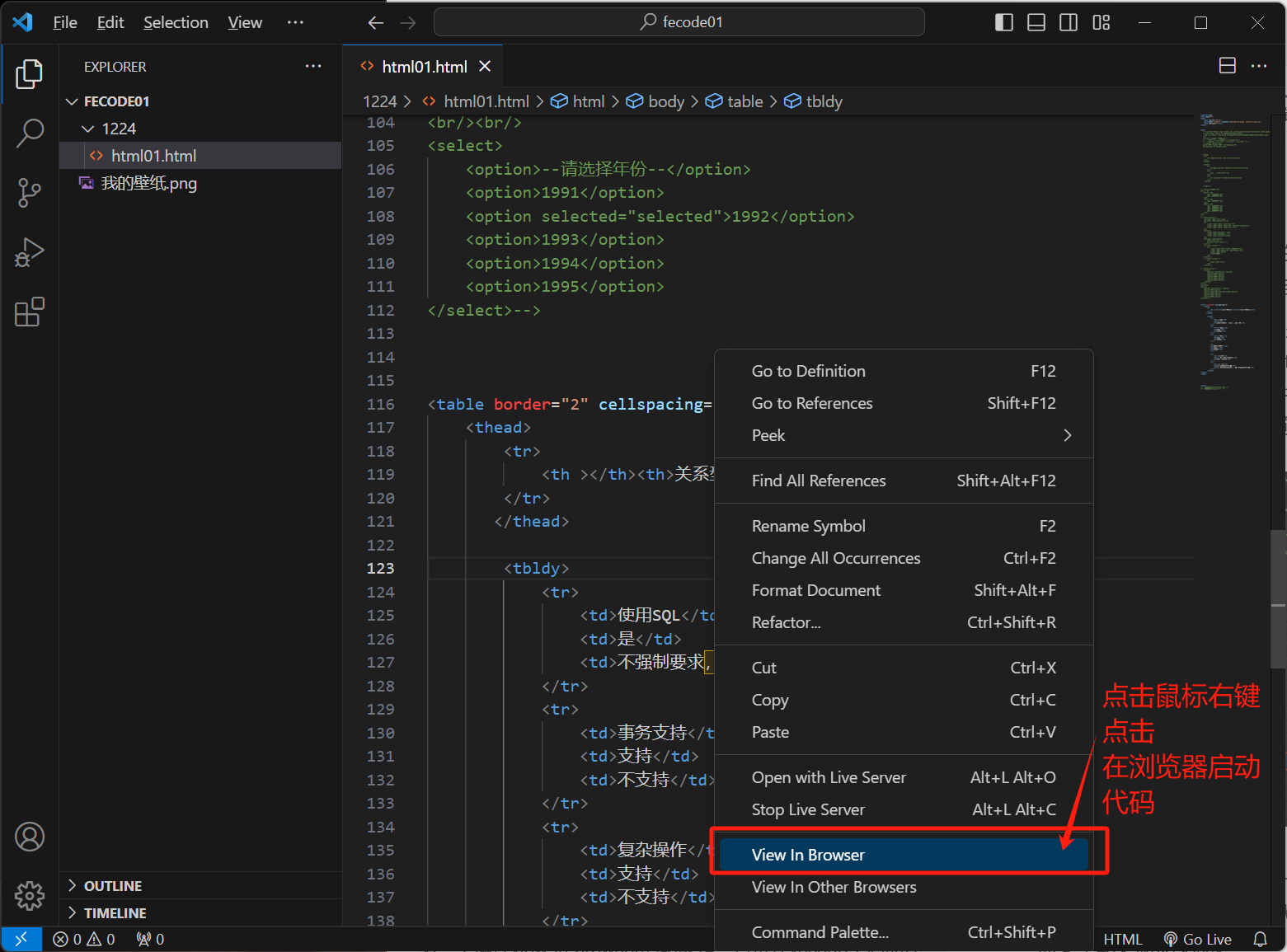Split the editor with the split icon

(1228, 66)
